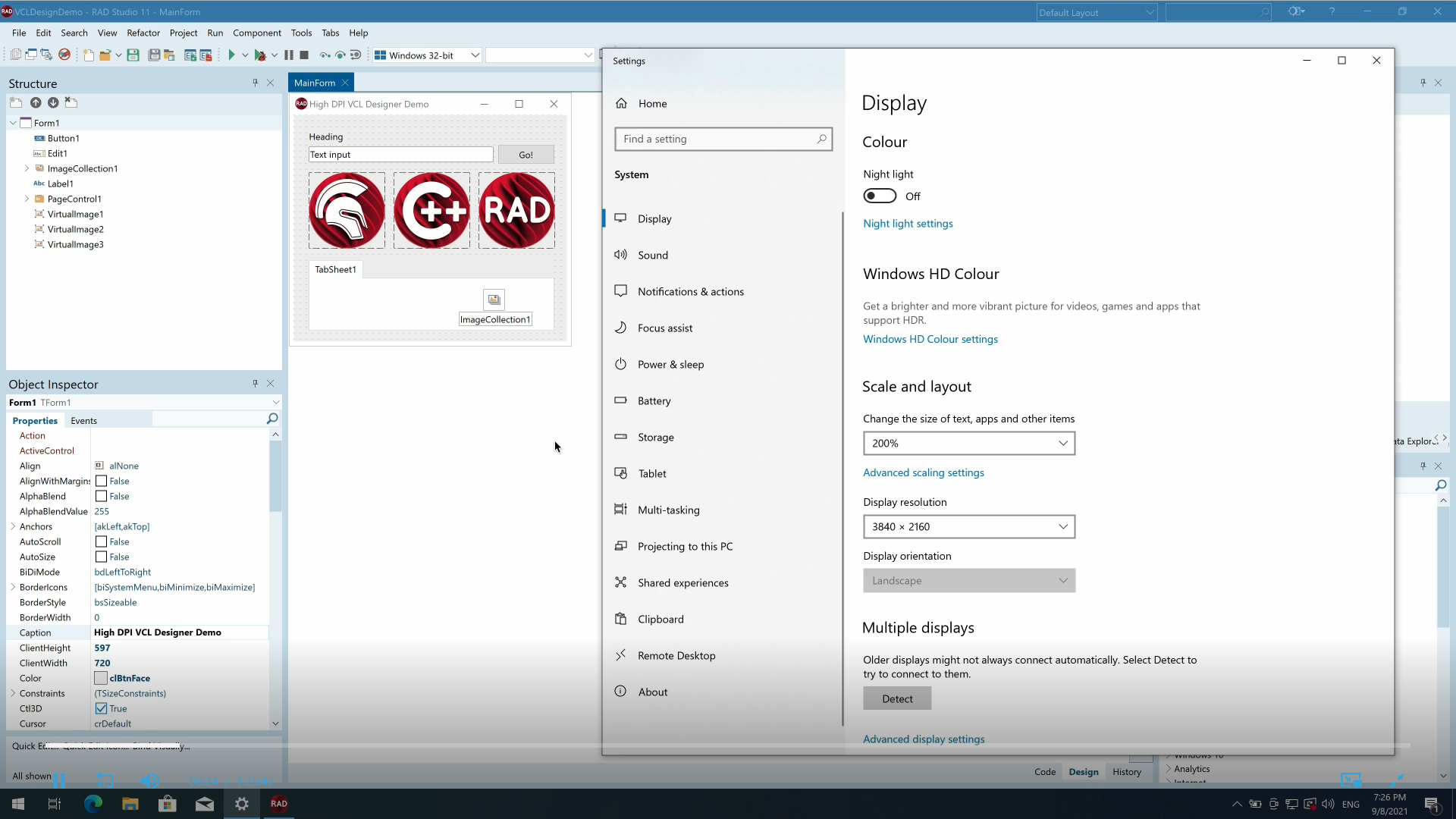Pin the Structure panel
This screenshot has height=819, width=1456.
(255, 83)
